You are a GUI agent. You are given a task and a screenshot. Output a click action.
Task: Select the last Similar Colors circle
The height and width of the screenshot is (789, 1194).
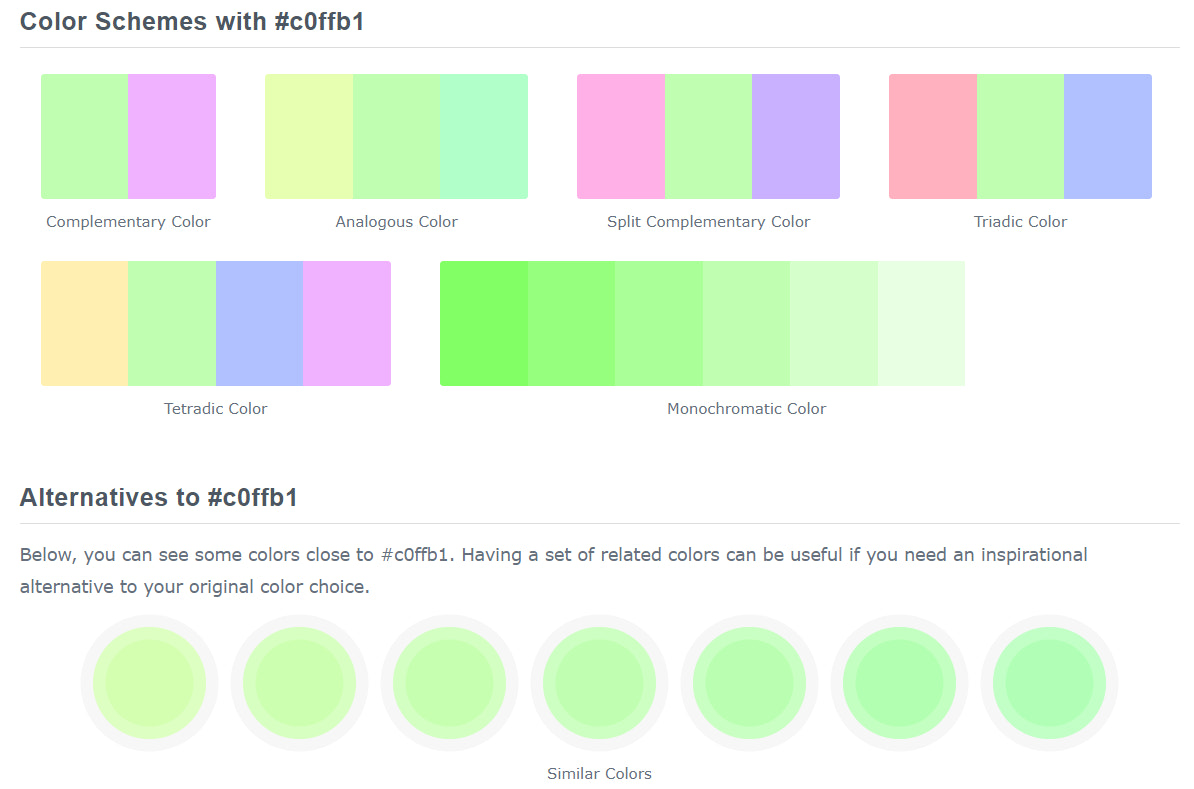pyautogui.click(x=1049, y=683)
